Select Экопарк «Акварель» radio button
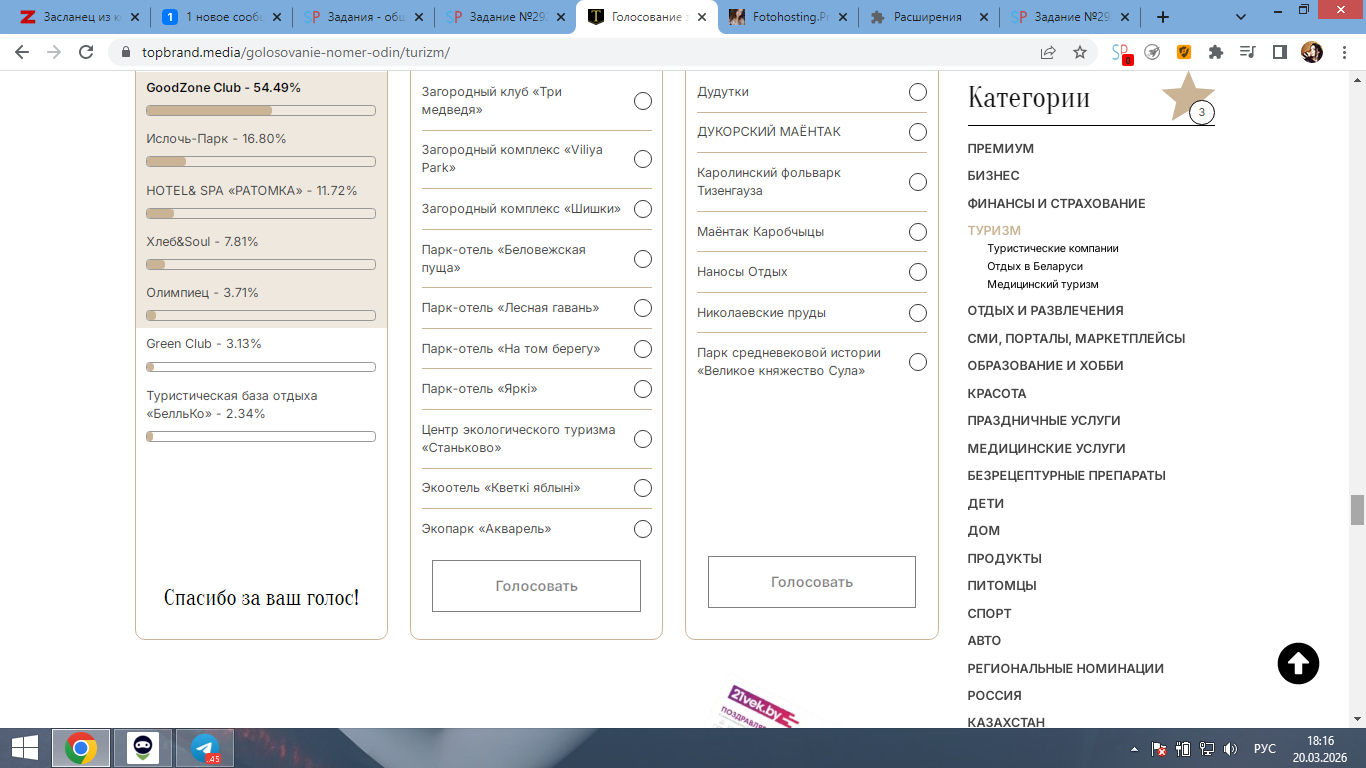1366x768 pixels. click(643, 529)
